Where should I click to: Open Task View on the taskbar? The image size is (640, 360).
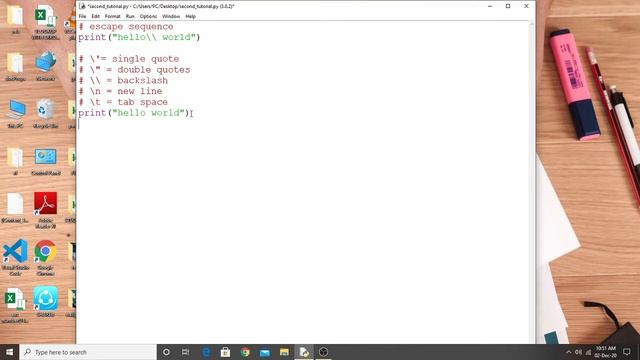tap(186, 352)
